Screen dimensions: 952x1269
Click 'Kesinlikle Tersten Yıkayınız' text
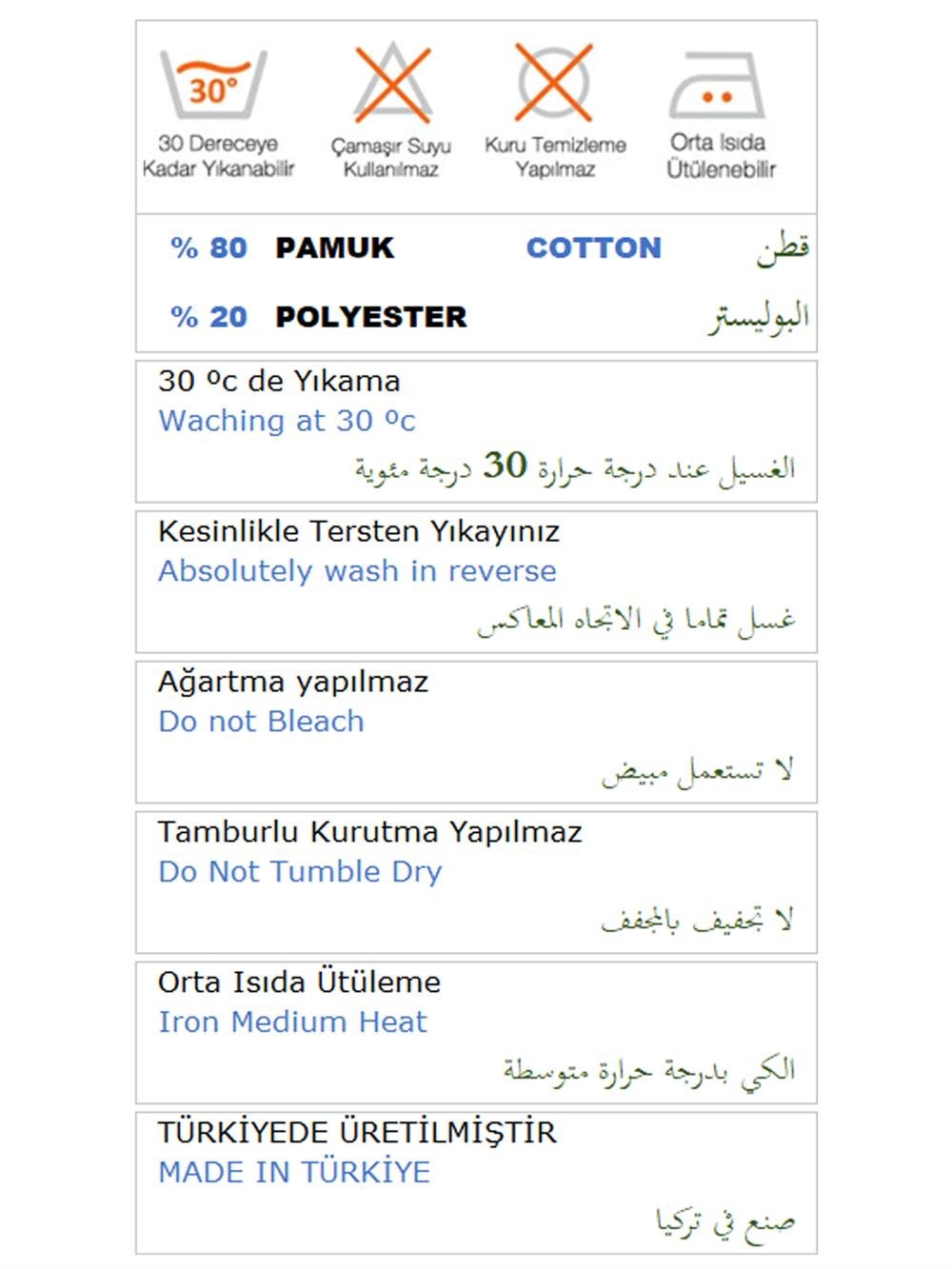pos(359,531)
